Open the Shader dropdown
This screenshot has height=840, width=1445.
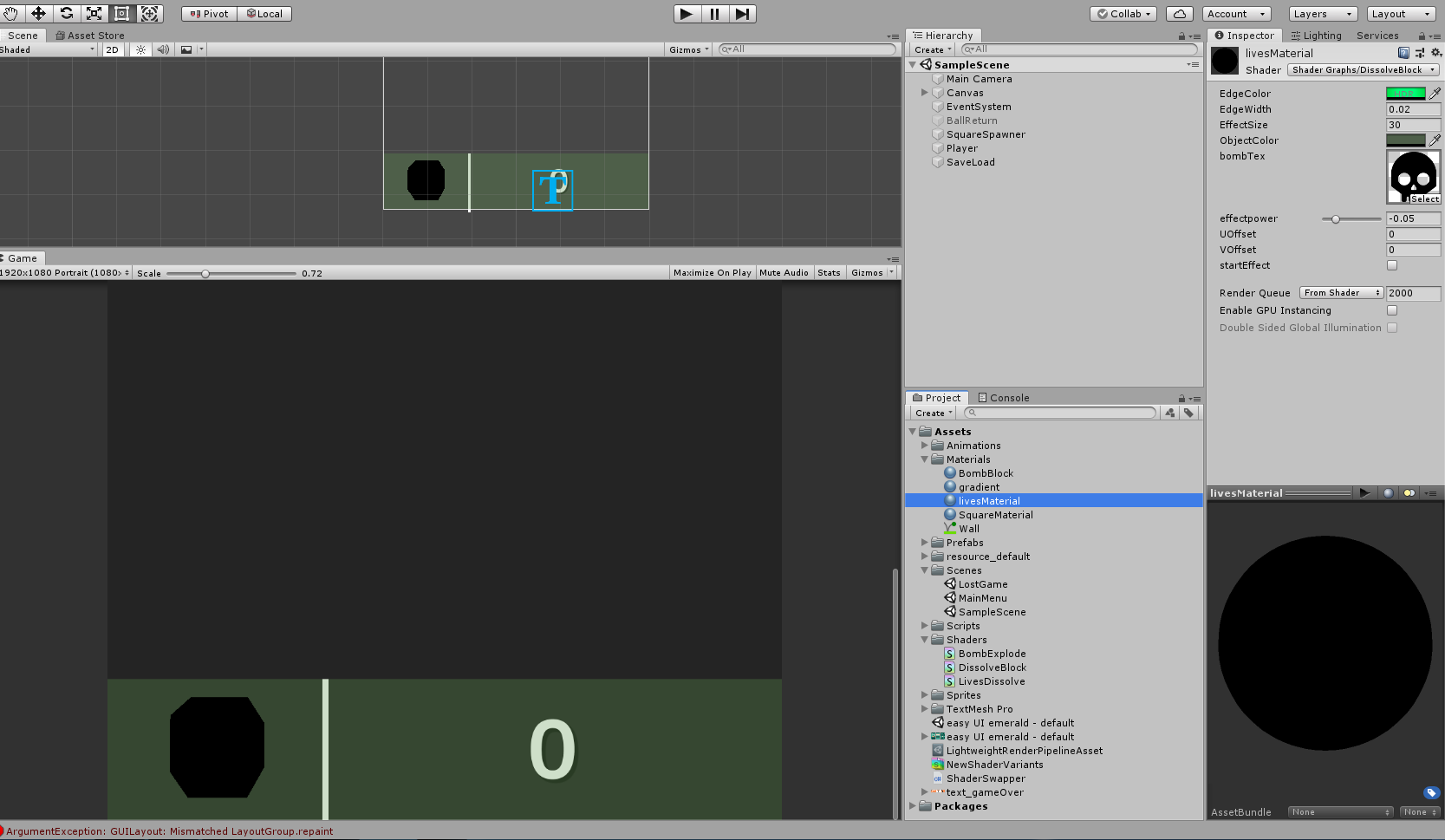pos(1364,70)
